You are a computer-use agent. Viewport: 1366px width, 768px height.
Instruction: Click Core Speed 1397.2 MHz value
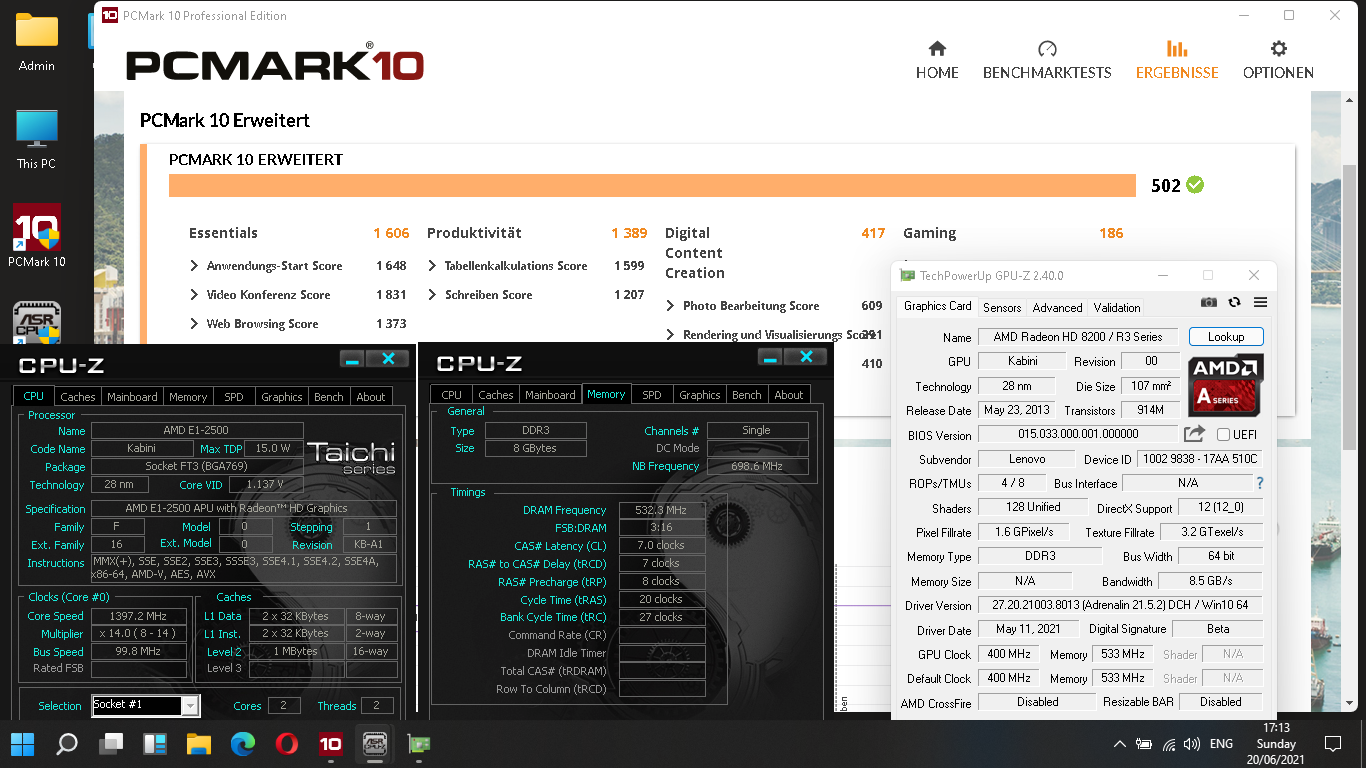pyautogui.click(x=140, y=616)
